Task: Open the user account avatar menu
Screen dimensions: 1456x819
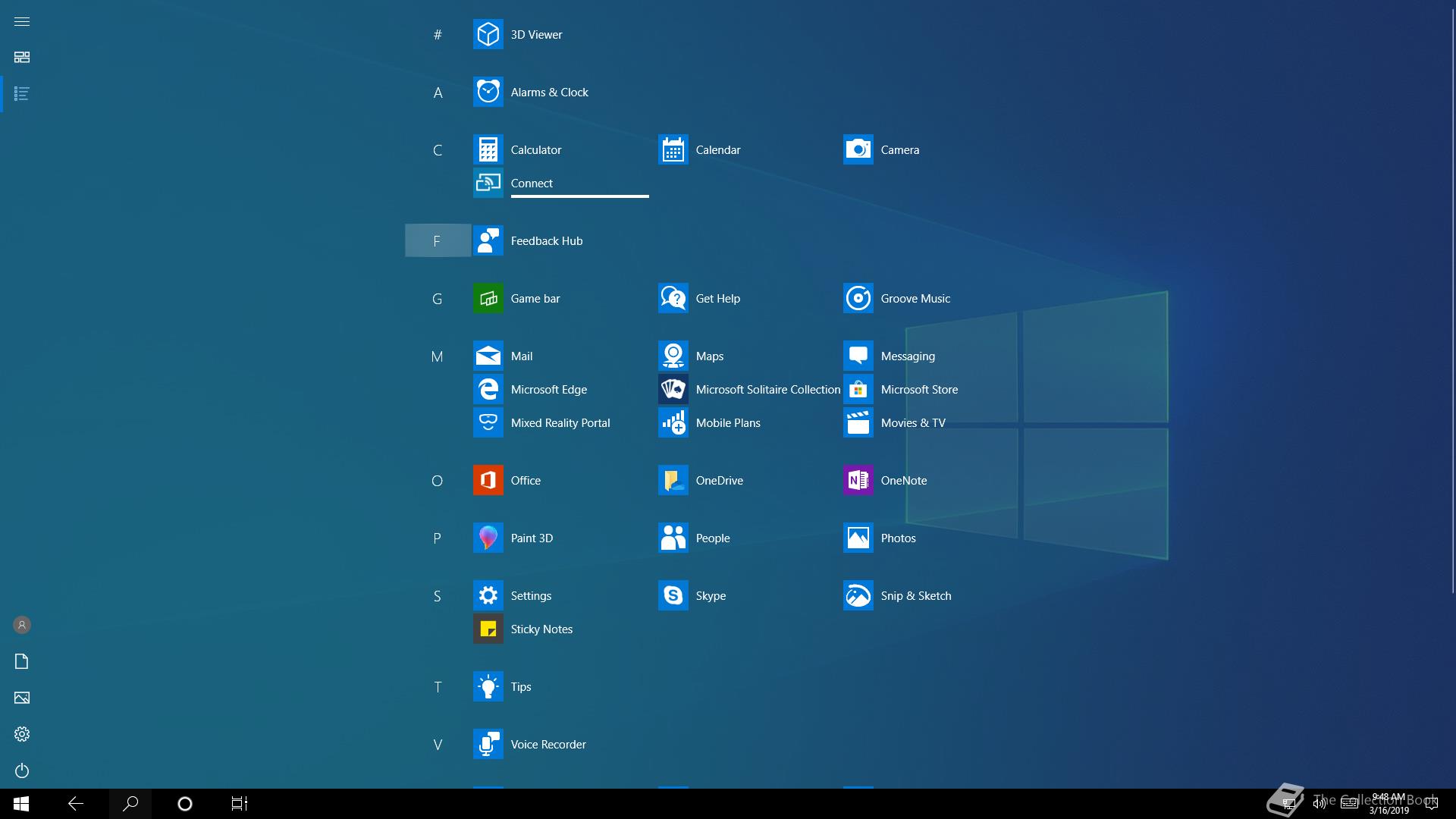Action: tap(22, 625)
